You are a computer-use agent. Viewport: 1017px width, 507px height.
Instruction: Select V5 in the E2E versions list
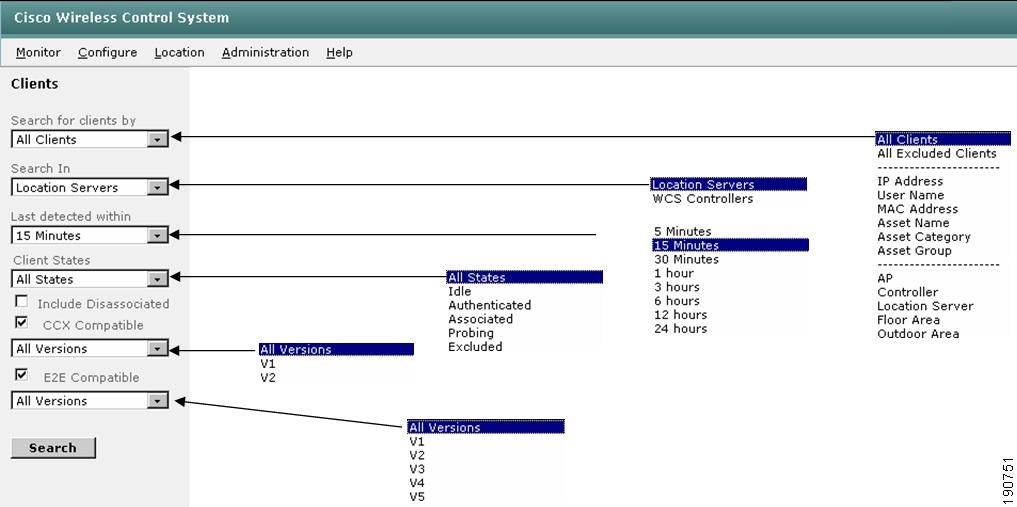click(x=417, y=497)
